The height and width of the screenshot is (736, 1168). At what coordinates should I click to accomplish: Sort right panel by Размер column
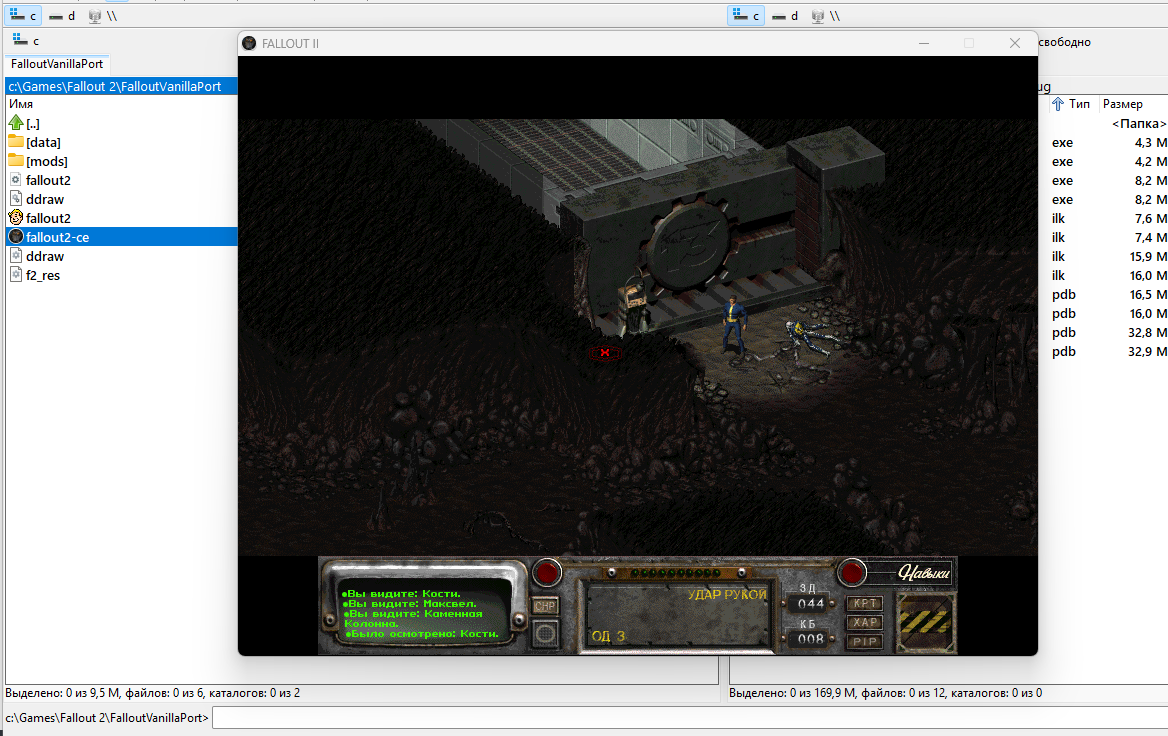click(x=1123, y=104)
